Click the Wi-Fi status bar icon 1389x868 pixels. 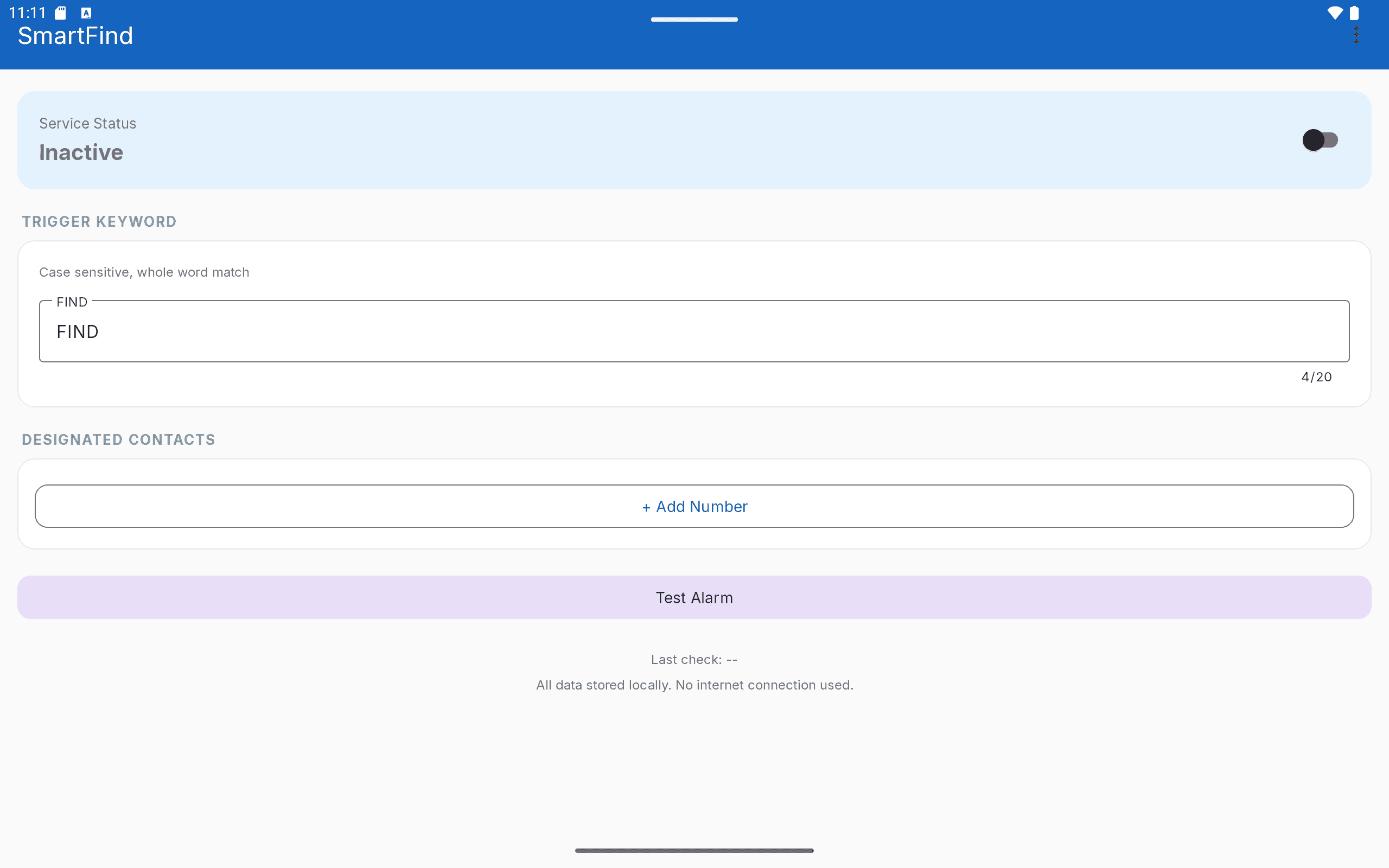click(1335, 12)
